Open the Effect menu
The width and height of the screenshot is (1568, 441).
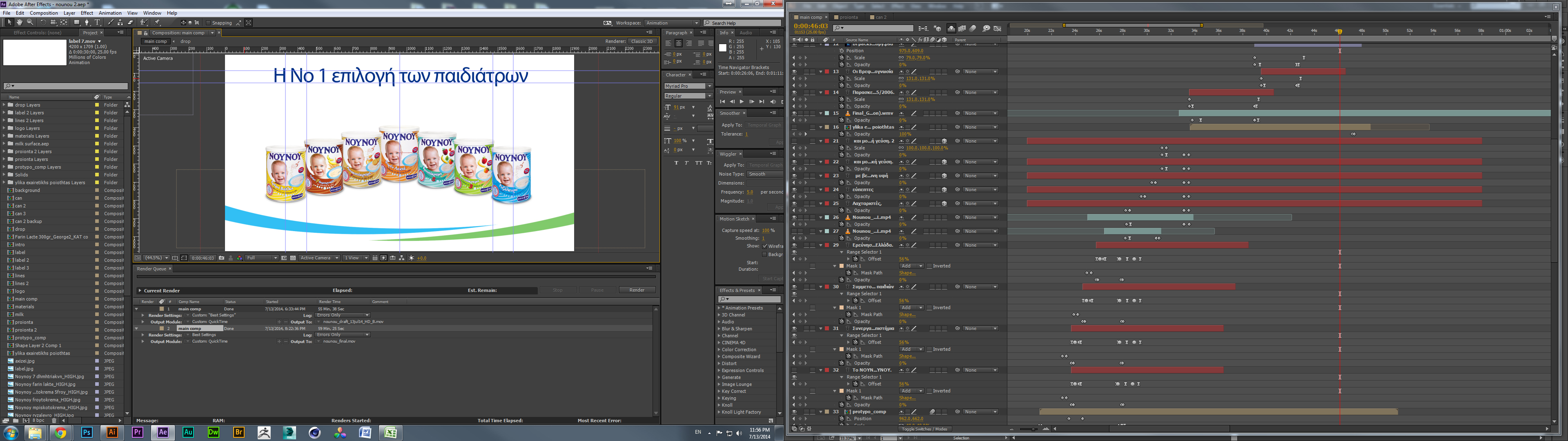pyautogui.click(x=87, y=13)
